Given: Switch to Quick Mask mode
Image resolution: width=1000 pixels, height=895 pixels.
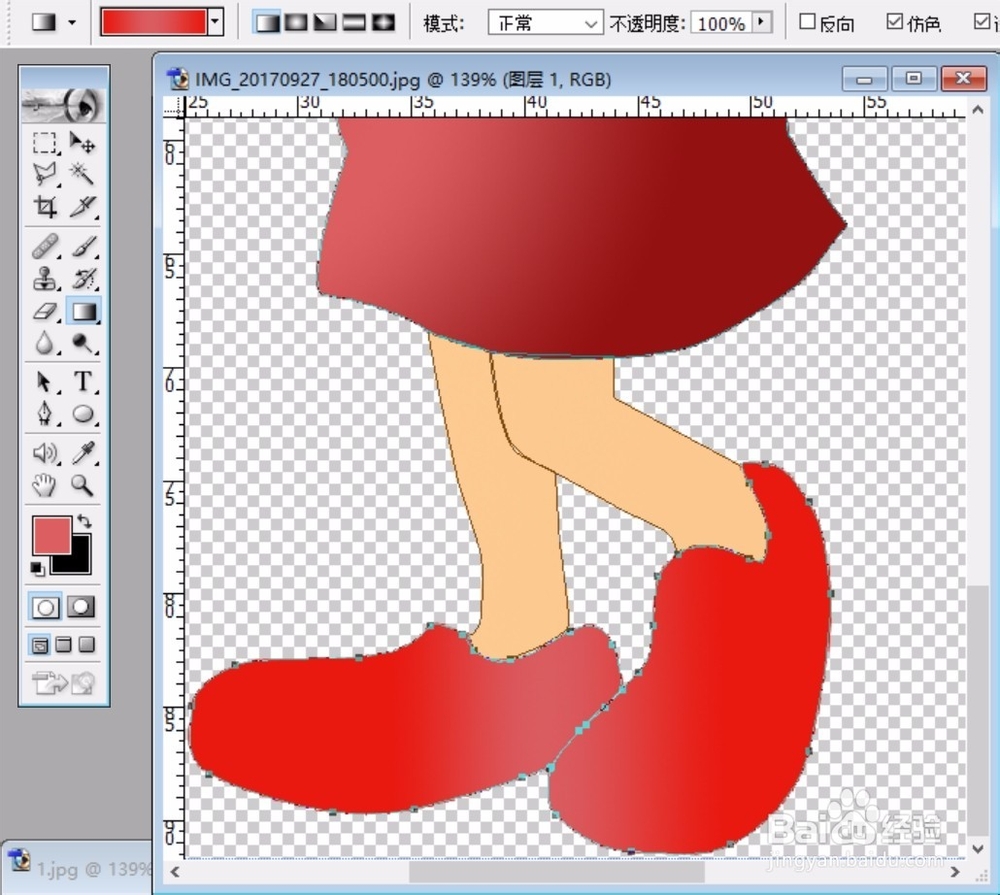Looking at the screenshot, I should click(x=80, y=607).
